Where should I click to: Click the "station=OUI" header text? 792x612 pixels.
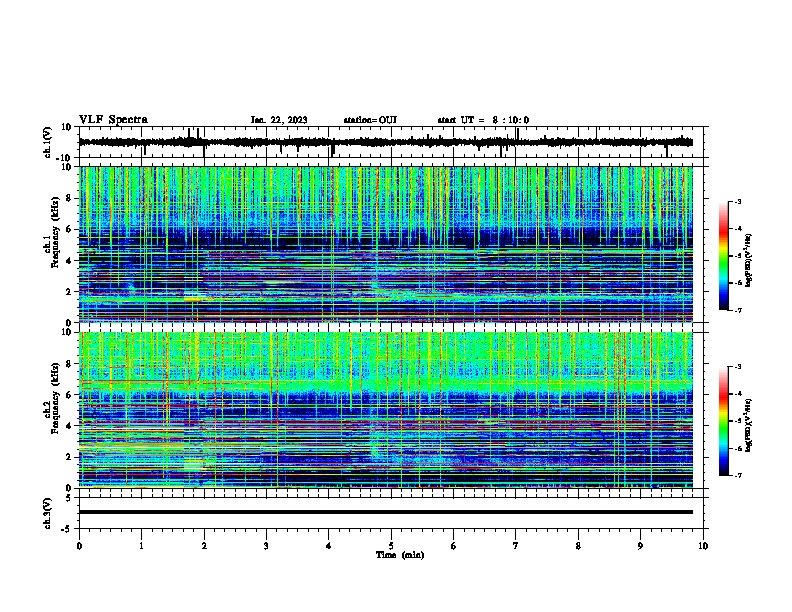click(370, 120)
